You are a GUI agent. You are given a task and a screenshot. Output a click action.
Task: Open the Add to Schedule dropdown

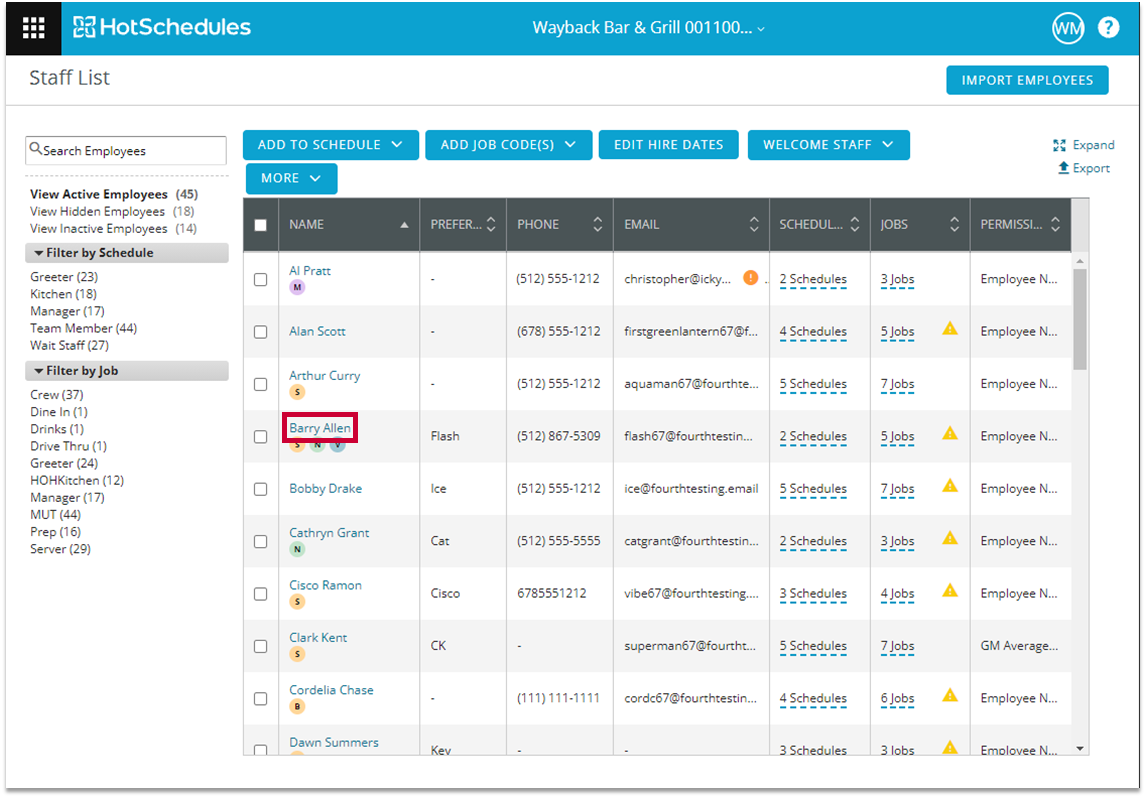coord(330,145)
